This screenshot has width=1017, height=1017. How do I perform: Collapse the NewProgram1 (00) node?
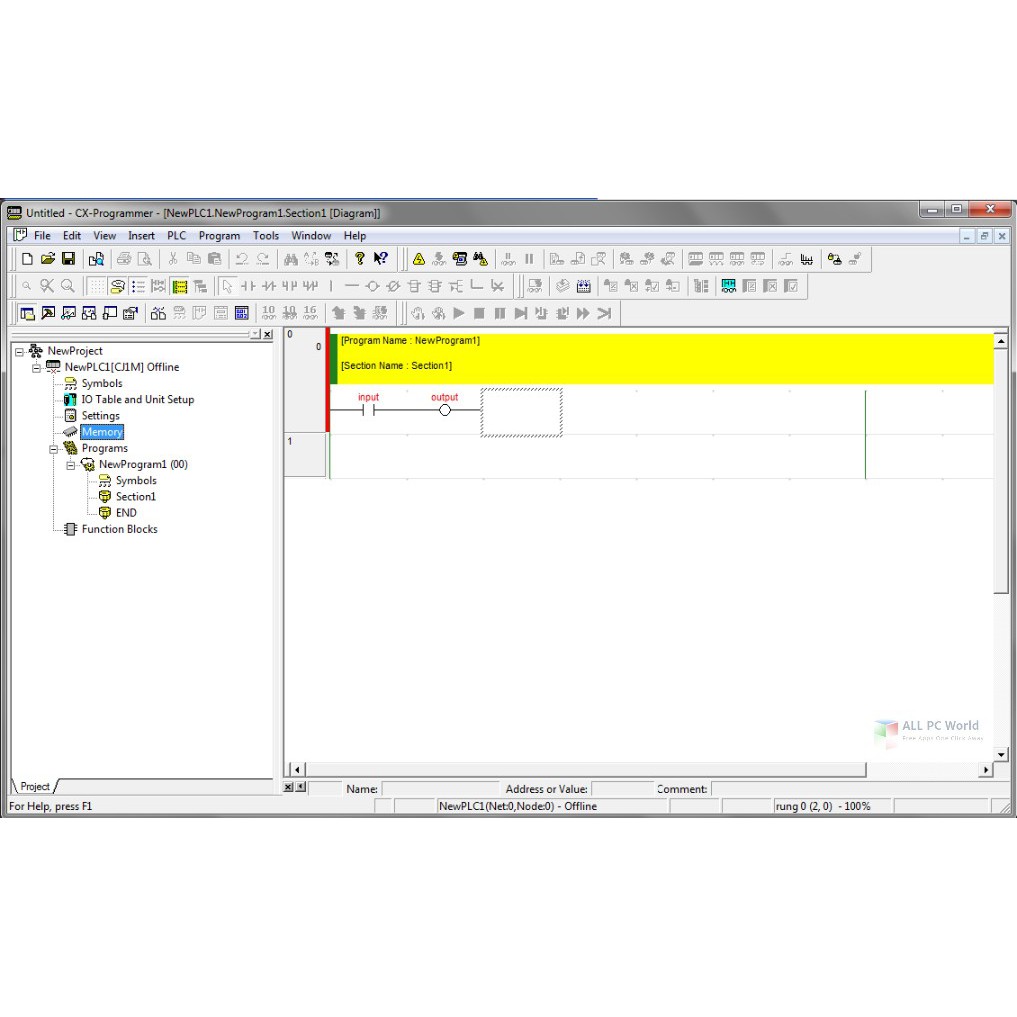[71, 464]
